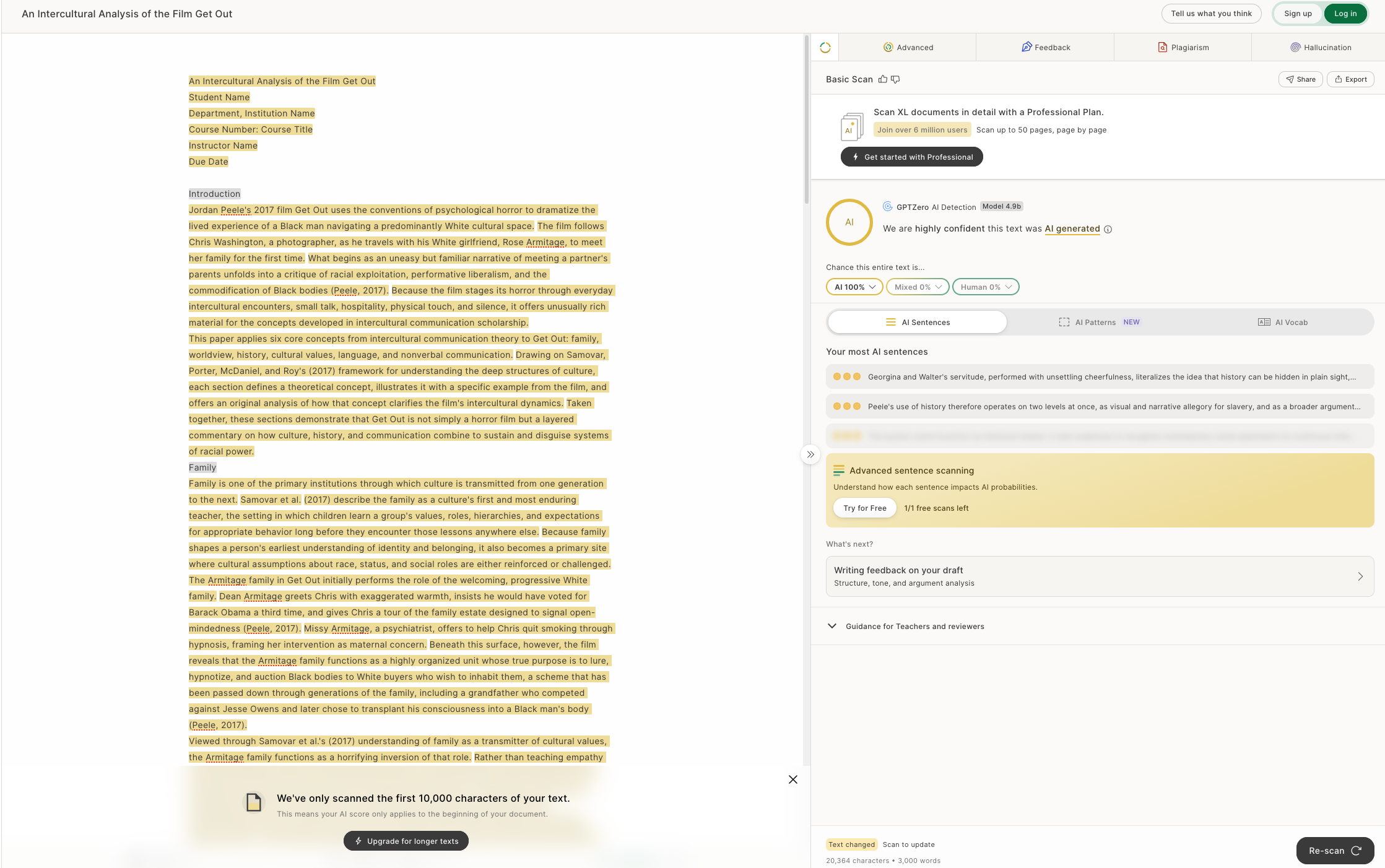Screen dimensions: 1385x868
Task: Click the info icon after AI generated
Action: (x=1108, y=229)
